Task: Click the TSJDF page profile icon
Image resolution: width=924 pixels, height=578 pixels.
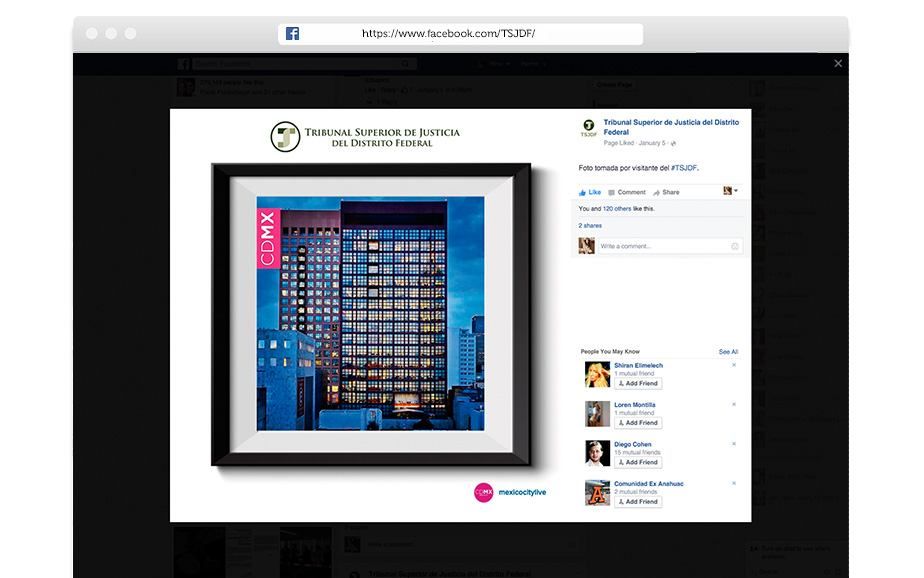Action: click(x=589, y=128)
